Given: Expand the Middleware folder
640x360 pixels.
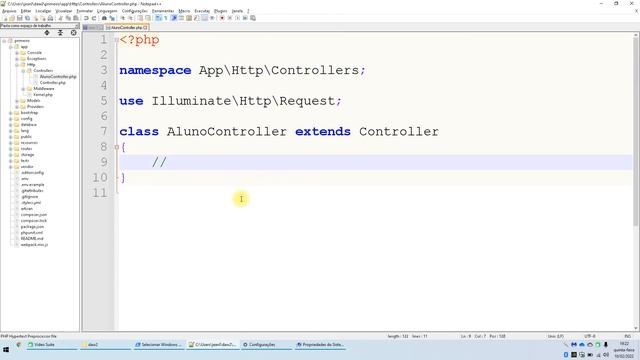Looking at the screenshot, I should [23, 89].
